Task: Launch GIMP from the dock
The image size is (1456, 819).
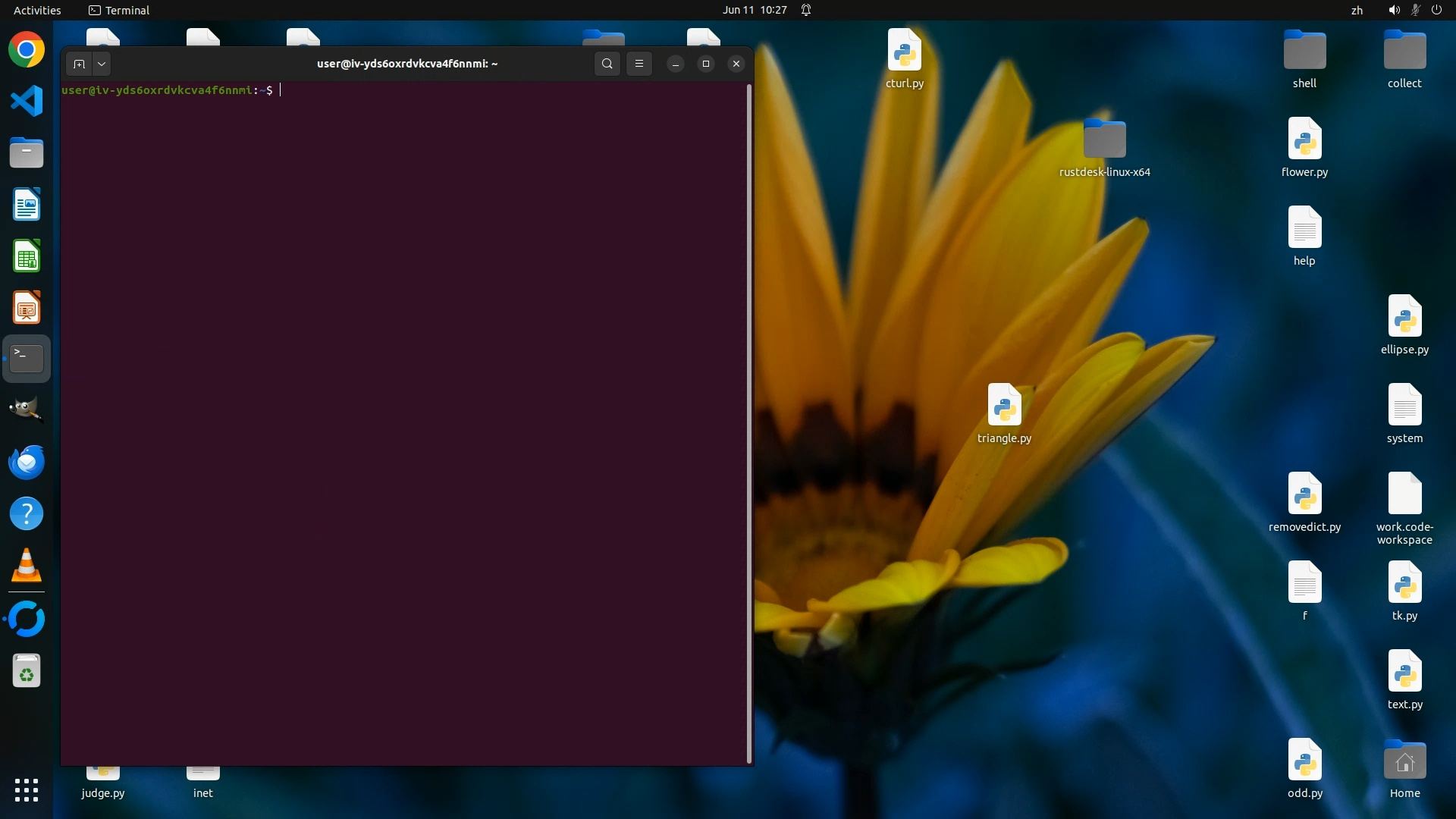Action: 27,409
